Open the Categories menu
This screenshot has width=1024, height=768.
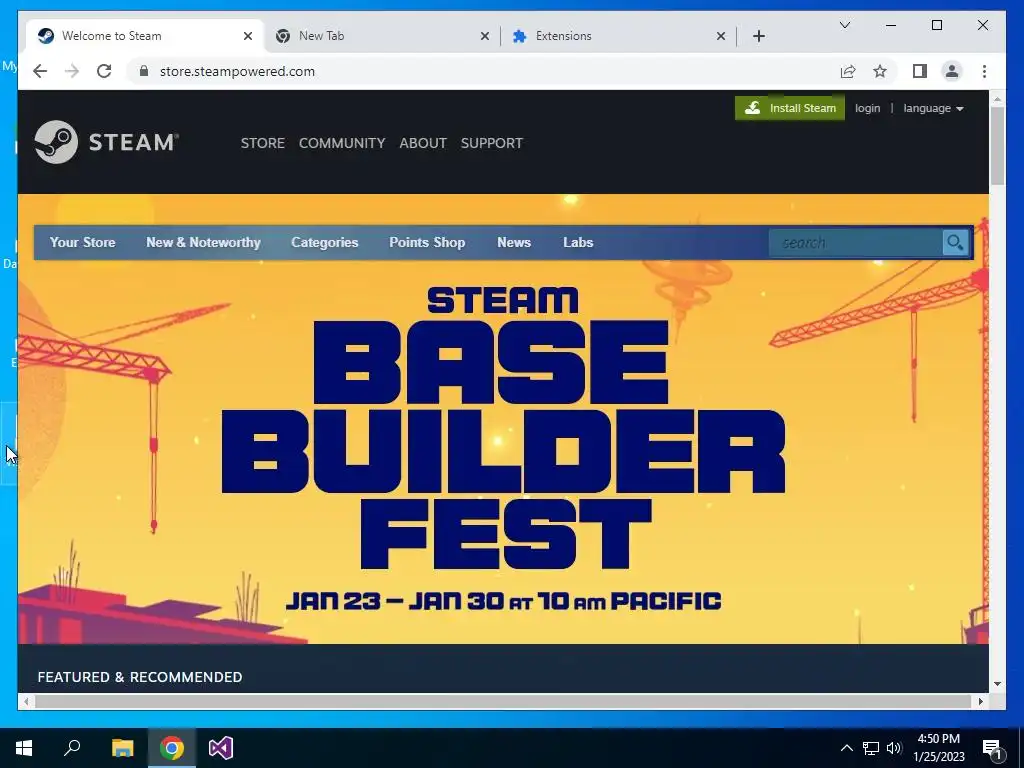click(325, 242)
